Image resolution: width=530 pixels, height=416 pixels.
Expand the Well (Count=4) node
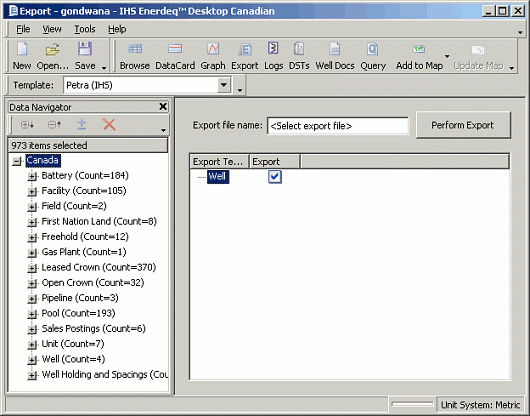tap(32, 360)
